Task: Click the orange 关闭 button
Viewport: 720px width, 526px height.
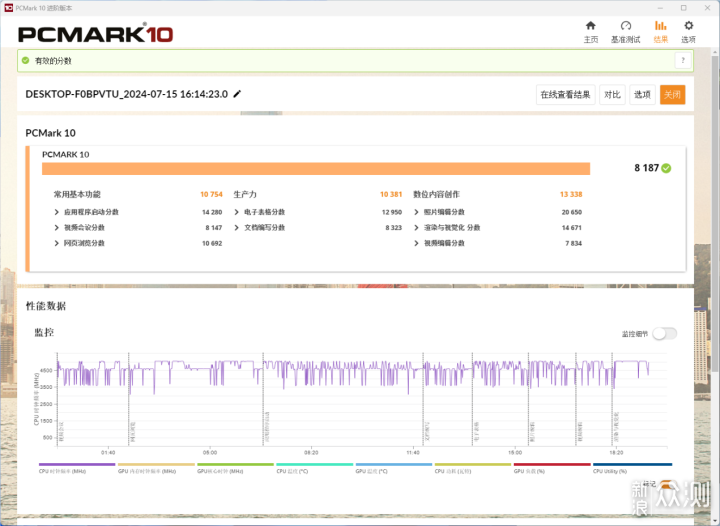Action: tap(672, 95)
